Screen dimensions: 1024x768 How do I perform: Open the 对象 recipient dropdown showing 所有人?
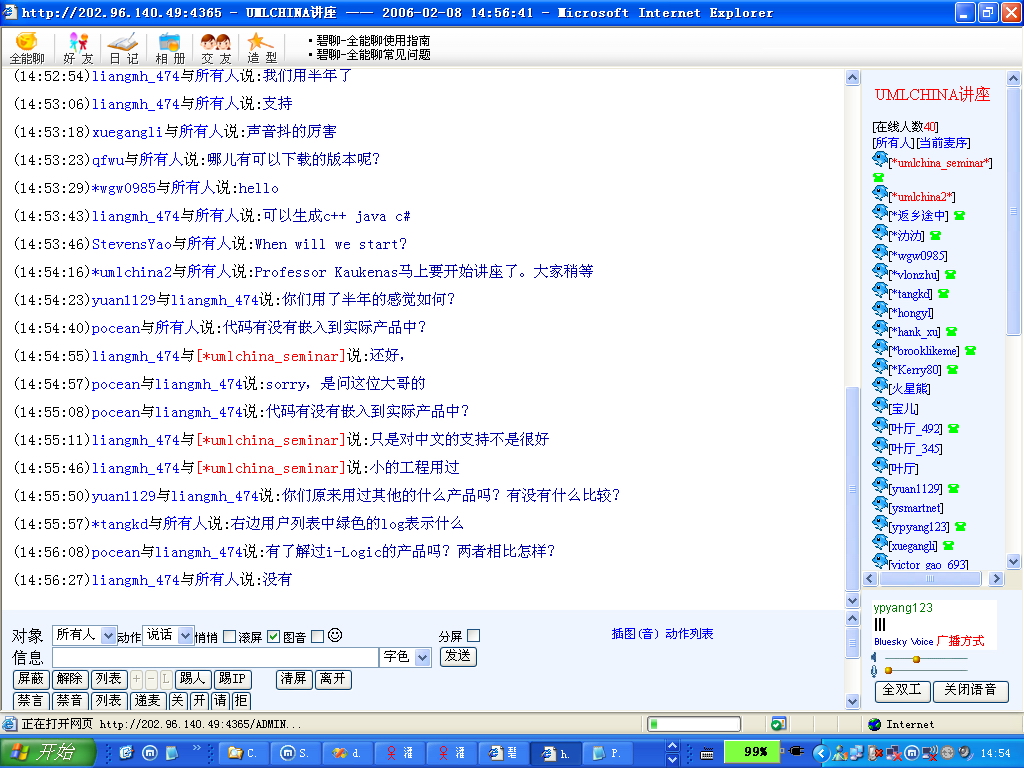[84, 635]
